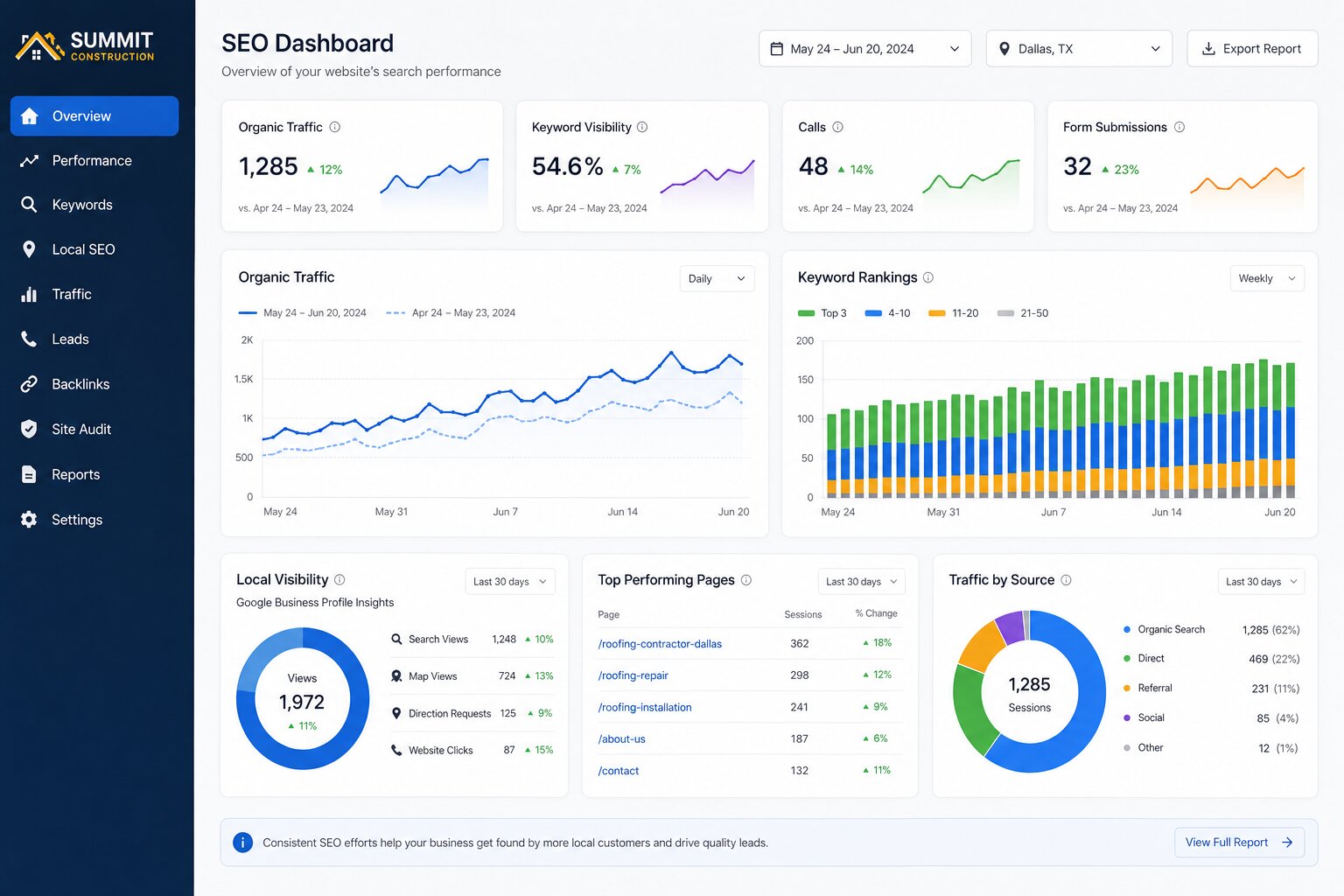The height and width of the screenshot is (896, 1344).
Task: Click the Calls card green sparkline
Action: click(971, 183)
